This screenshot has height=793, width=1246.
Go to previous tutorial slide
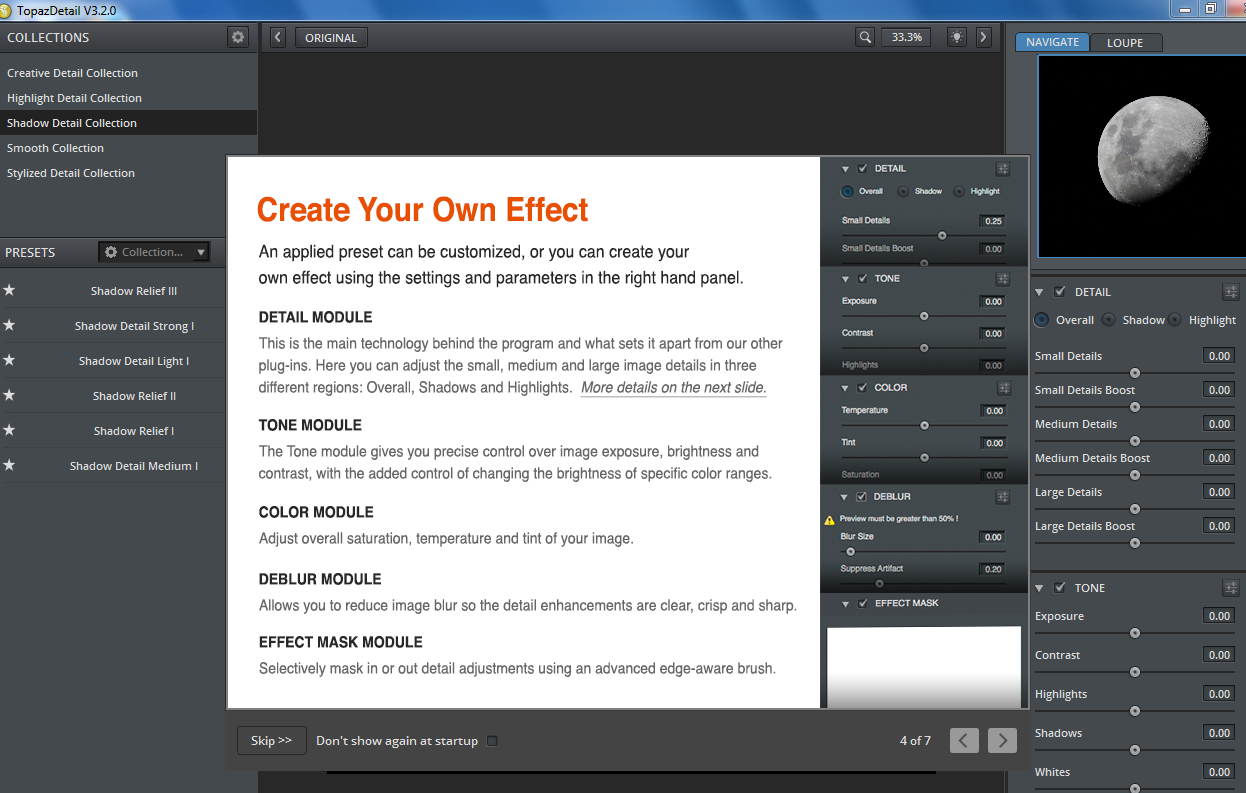[x=964, y=740]
